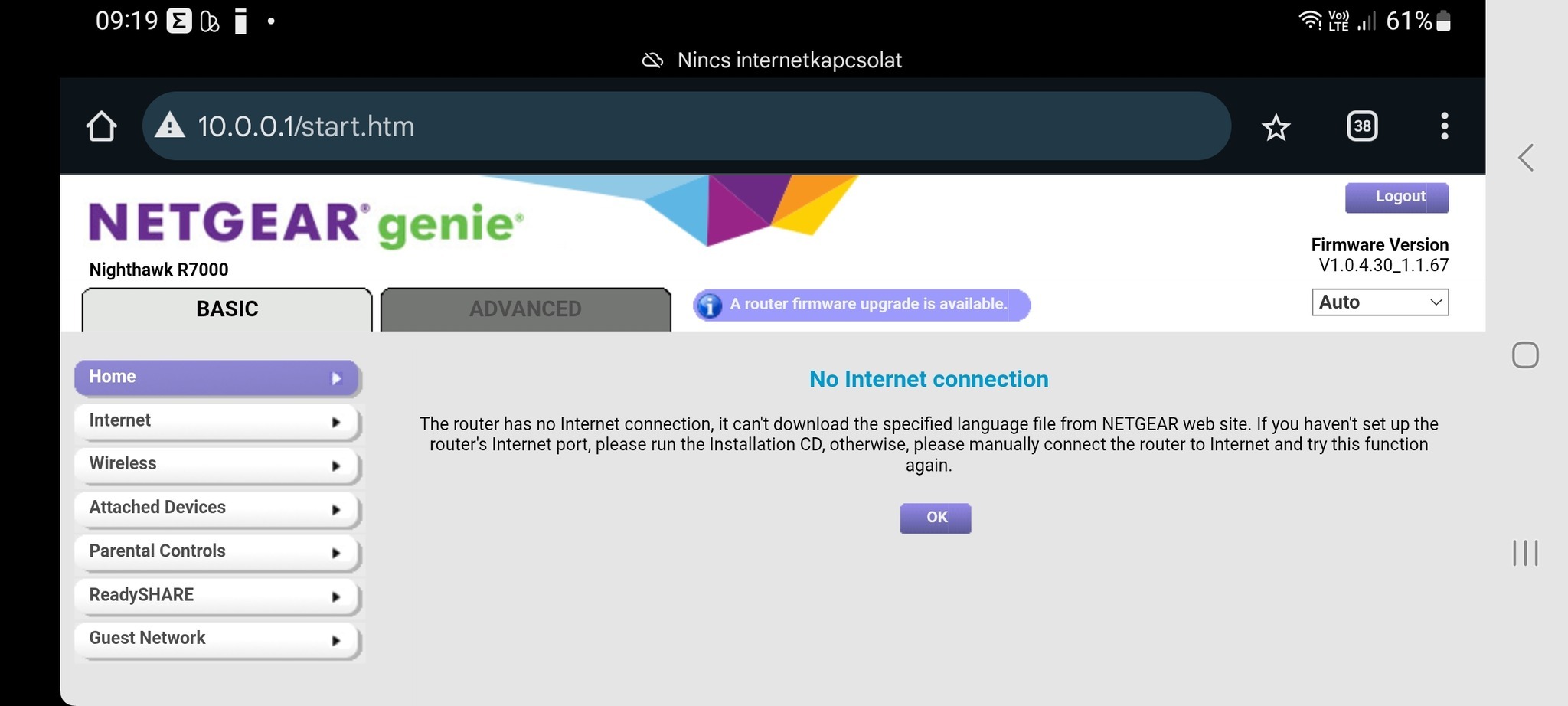Open the Auto language dropdown
1568x706 pixels.
point(1380,302)
